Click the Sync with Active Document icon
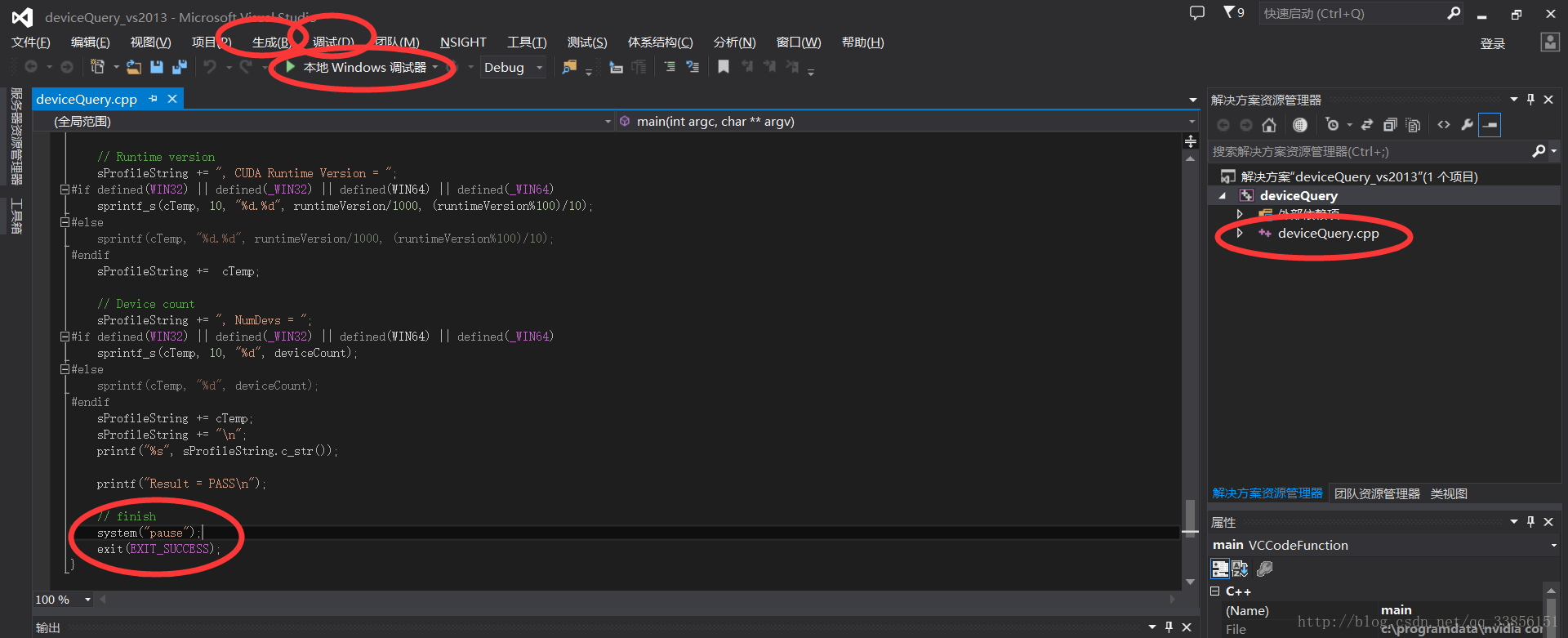This screenshot has width=1568, height=638. (x=1367, y=125)
